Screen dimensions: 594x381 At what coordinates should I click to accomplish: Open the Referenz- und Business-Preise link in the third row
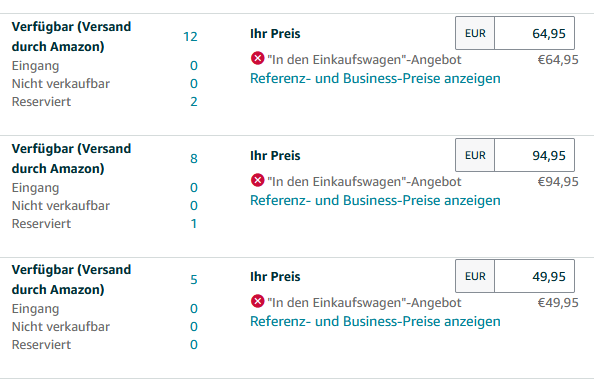[375, 321]
